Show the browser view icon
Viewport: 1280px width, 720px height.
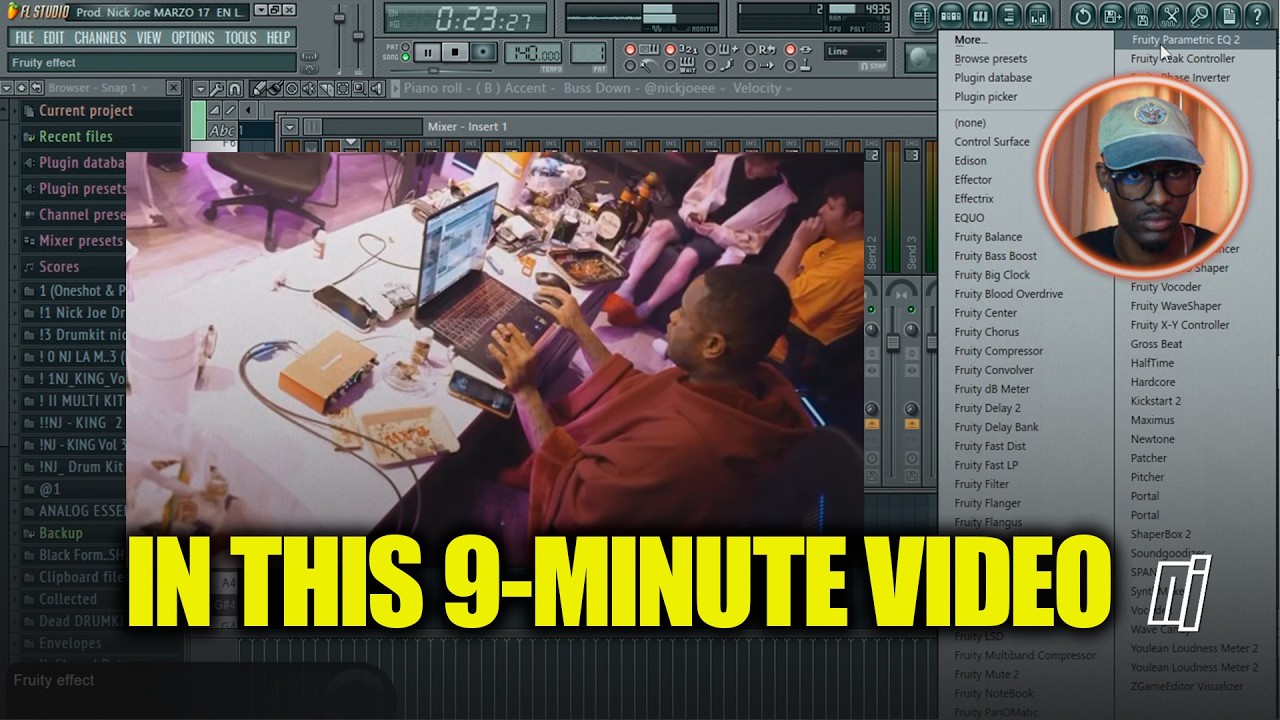tap(1009, 16)
